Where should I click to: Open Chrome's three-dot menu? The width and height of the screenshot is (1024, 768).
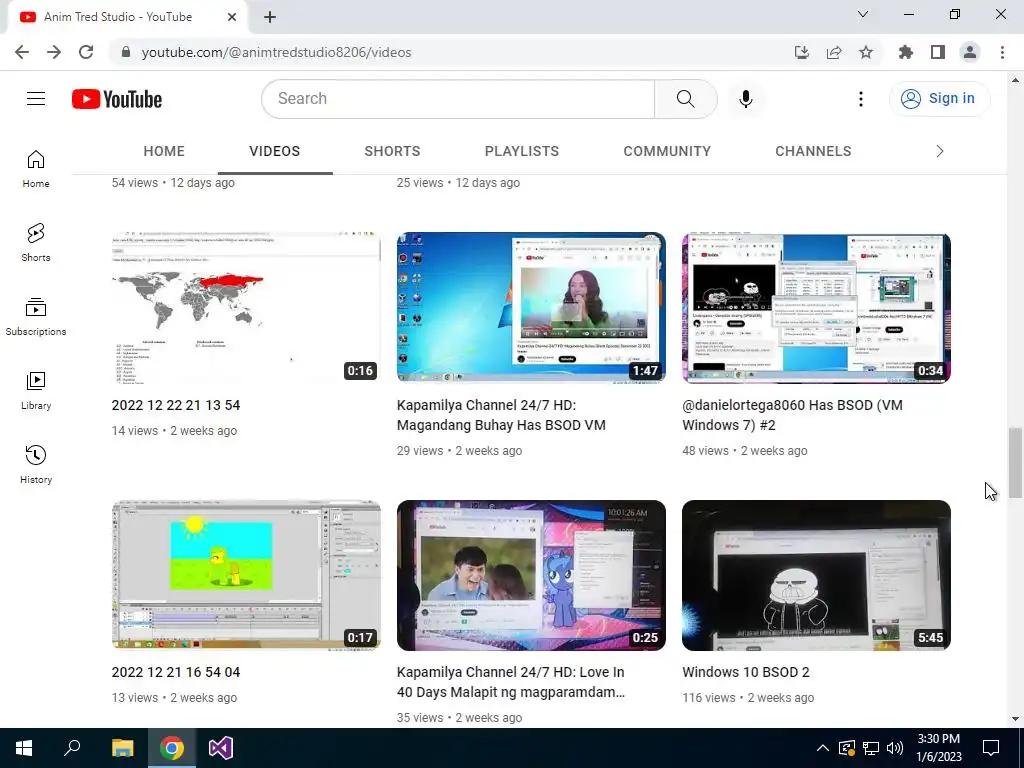[x=1002, y=52]
